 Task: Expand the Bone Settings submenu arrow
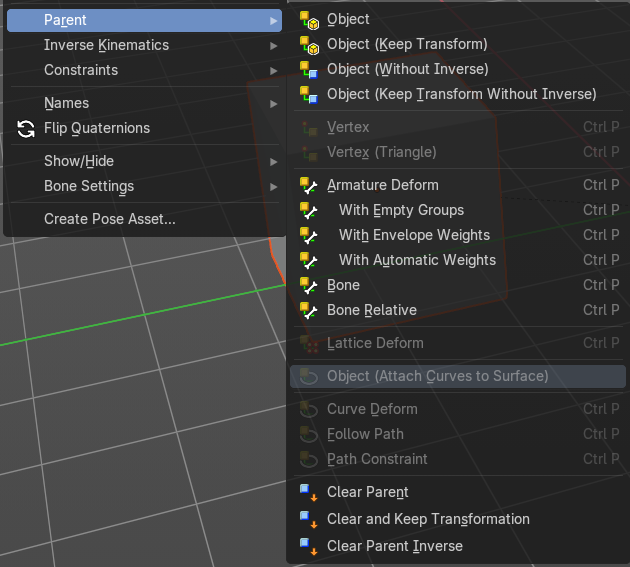click(274, 186)
